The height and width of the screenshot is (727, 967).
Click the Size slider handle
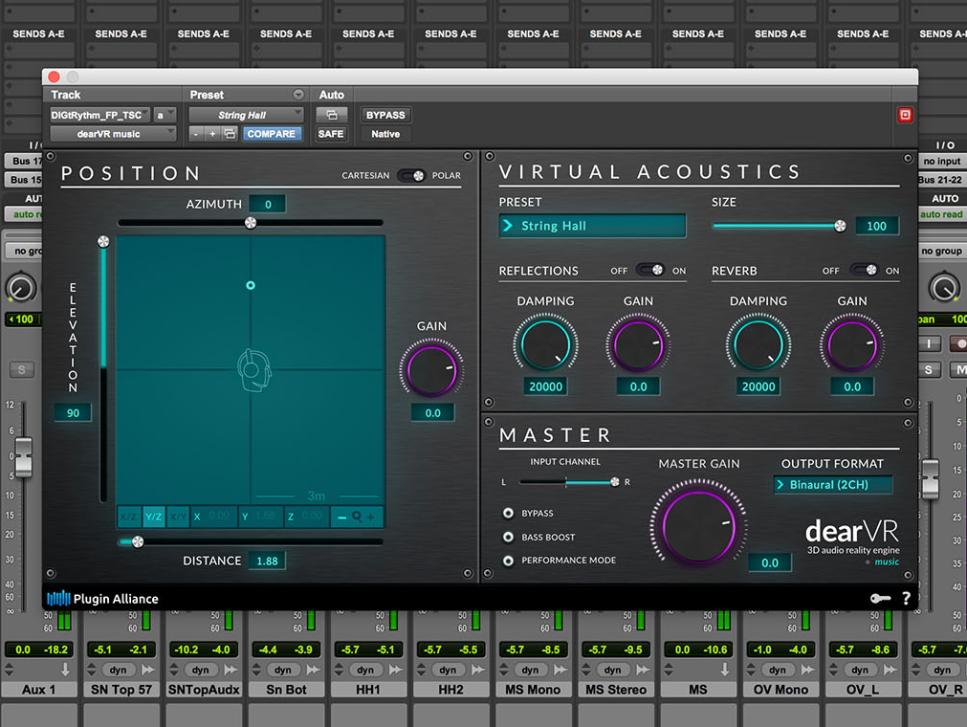point(839,226)
